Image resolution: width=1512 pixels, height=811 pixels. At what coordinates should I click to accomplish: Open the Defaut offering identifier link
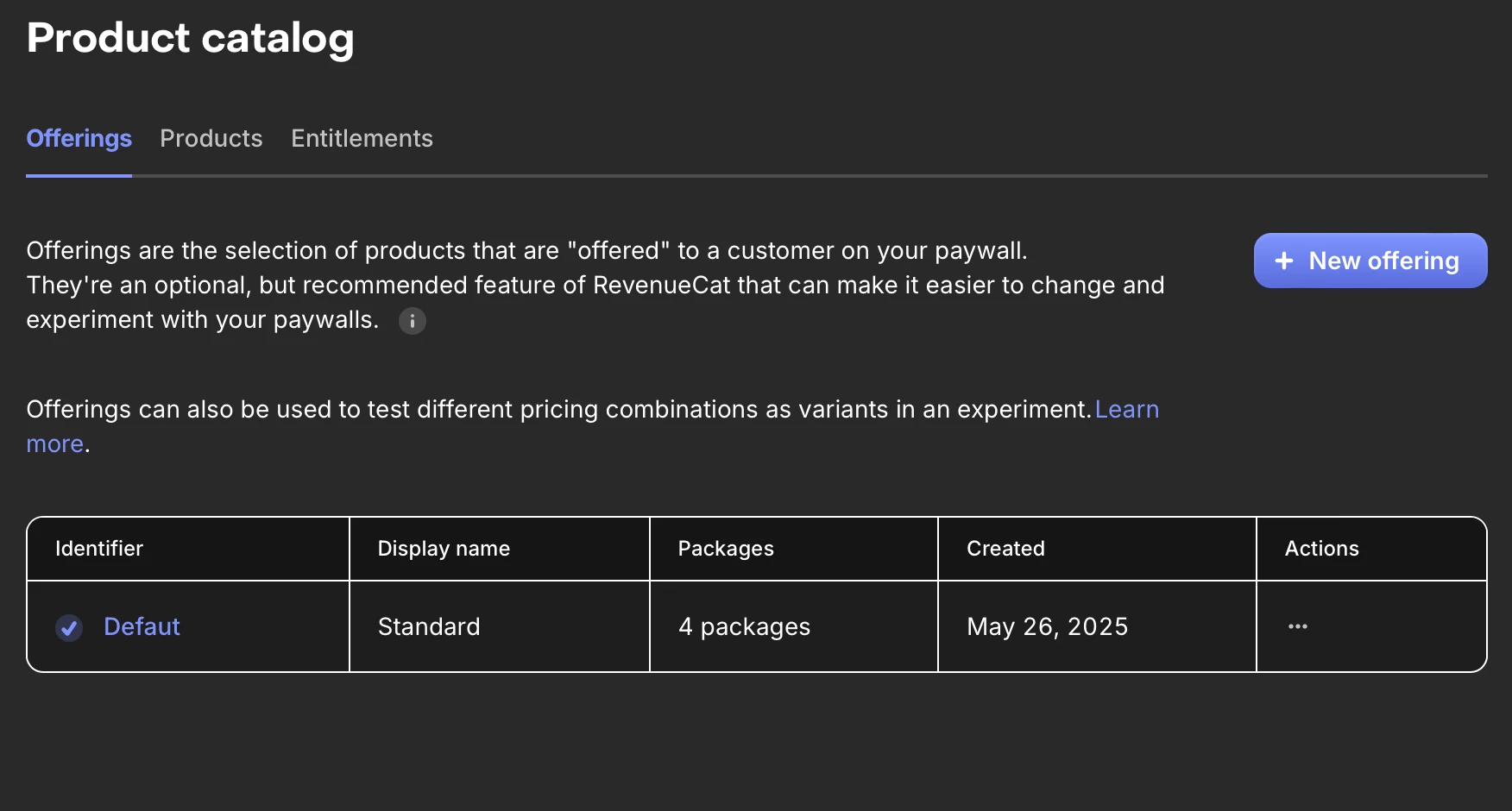point(142,626)
